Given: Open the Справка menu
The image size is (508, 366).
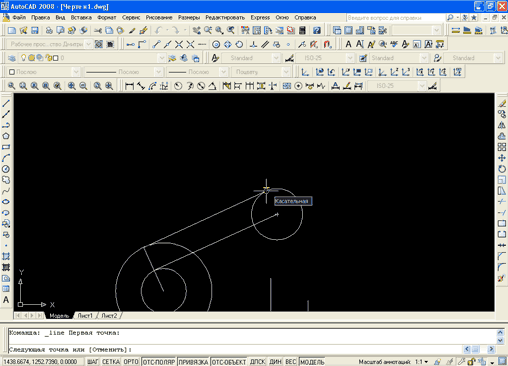Looking at the screenshot, I should 305,17.
